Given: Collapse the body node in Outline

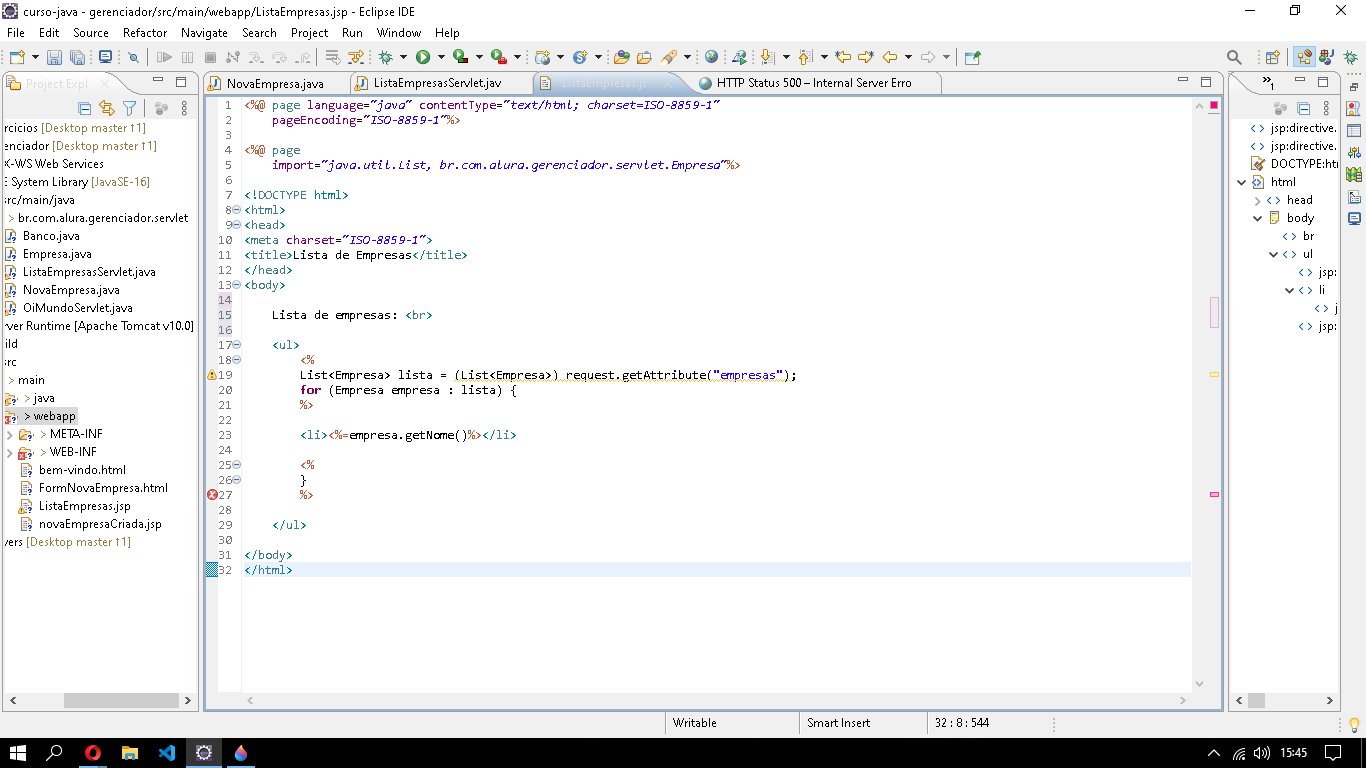Looking at the screenshot, I should 1258,218.
